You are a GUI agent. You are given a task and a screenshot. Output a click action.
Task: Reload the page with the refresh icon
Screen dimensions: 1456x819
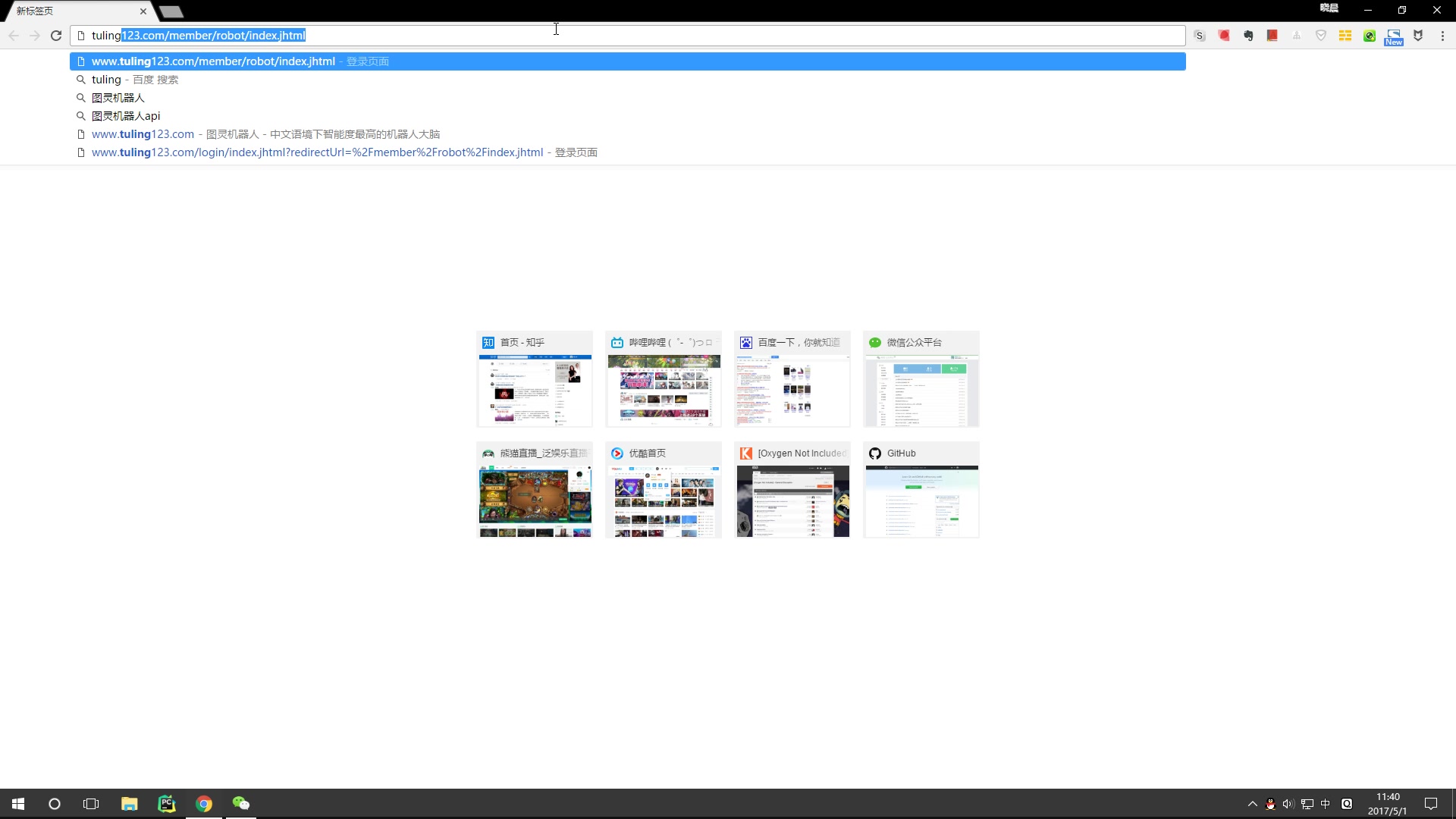56,36
